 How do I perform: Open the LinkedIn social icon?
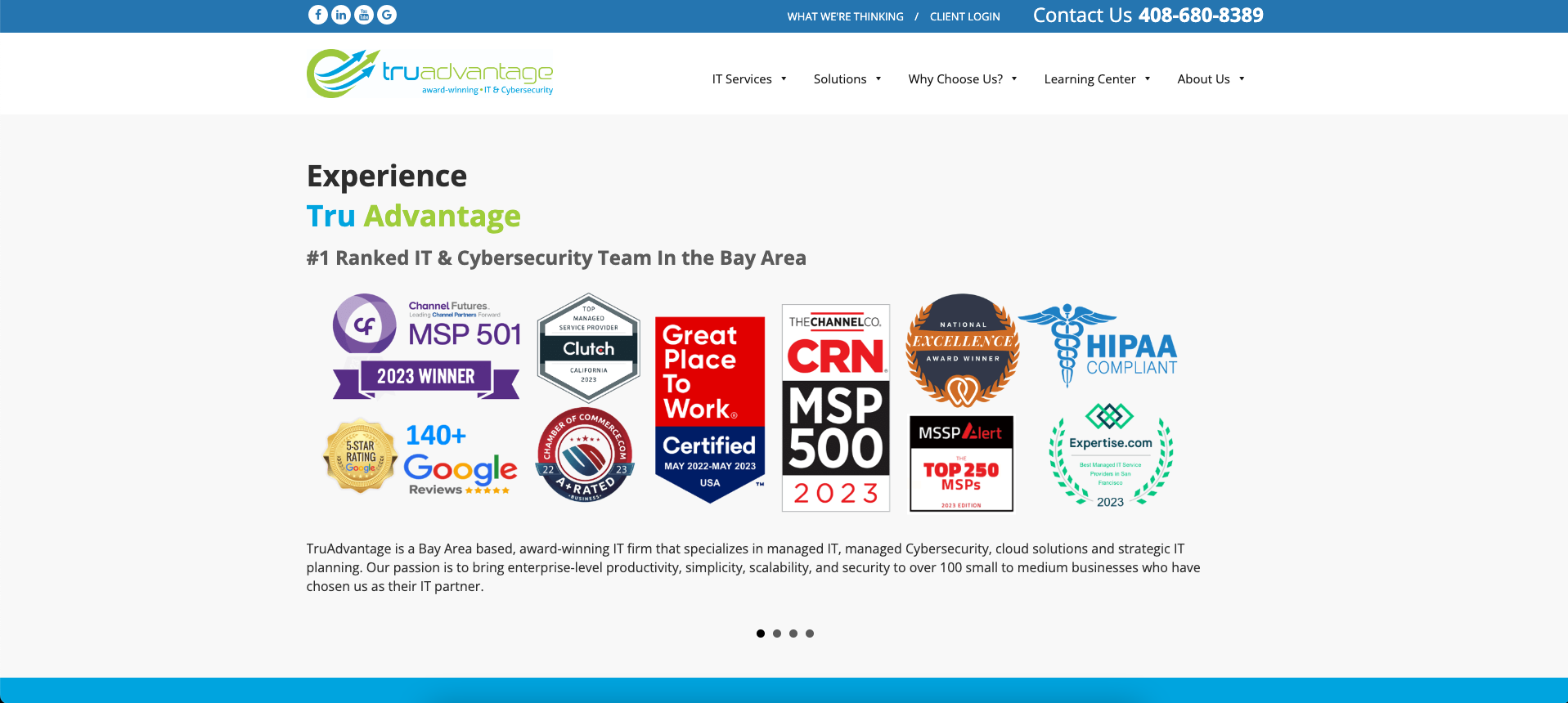[341, 15]
